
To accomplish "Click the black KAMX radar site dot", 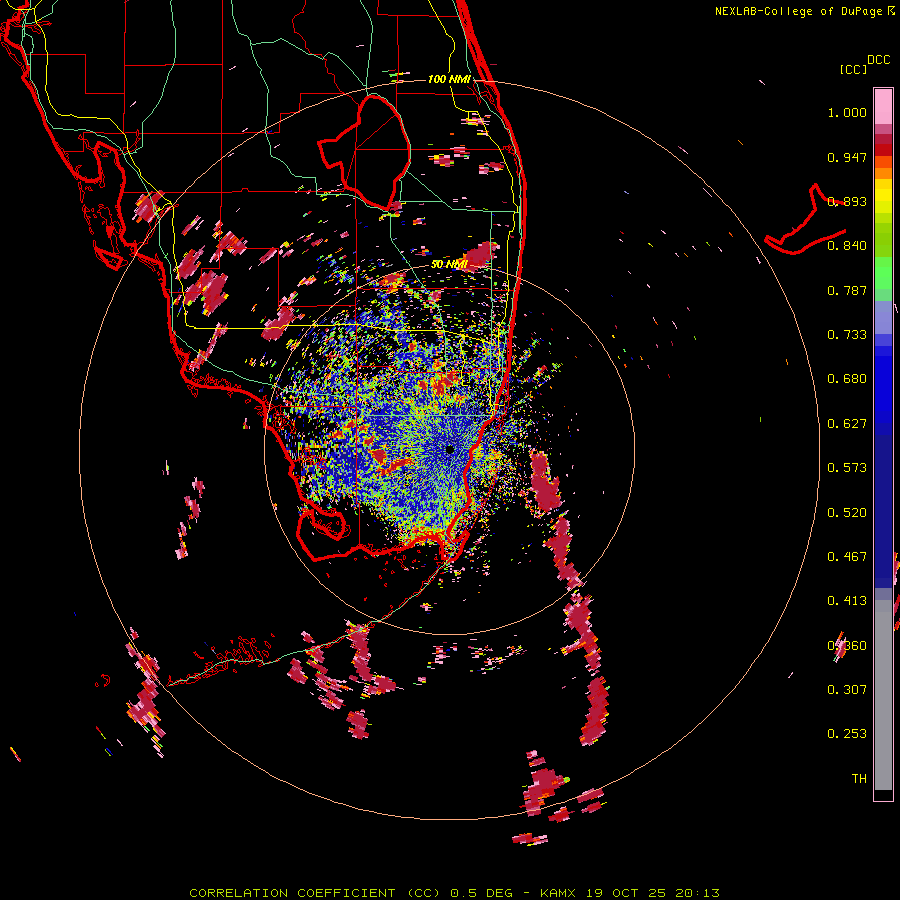I will [x=449, y=449].
